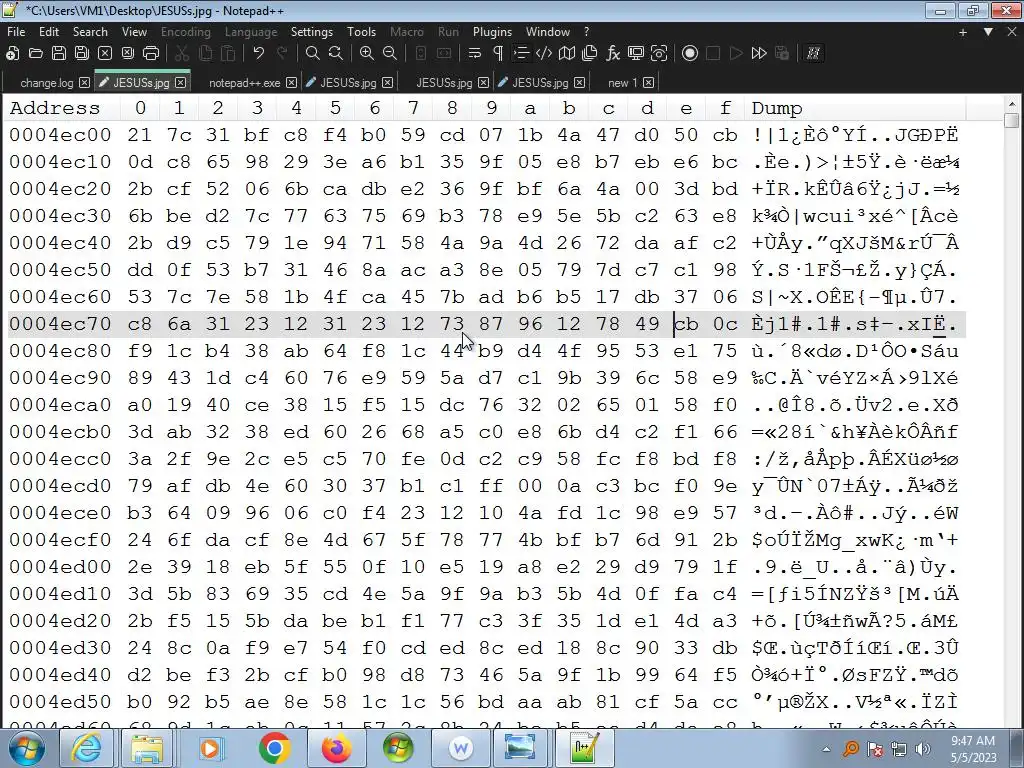Zoom in with the plus magnifier icon
This screenshot has width=1024, height=768.
coord(366,54)
